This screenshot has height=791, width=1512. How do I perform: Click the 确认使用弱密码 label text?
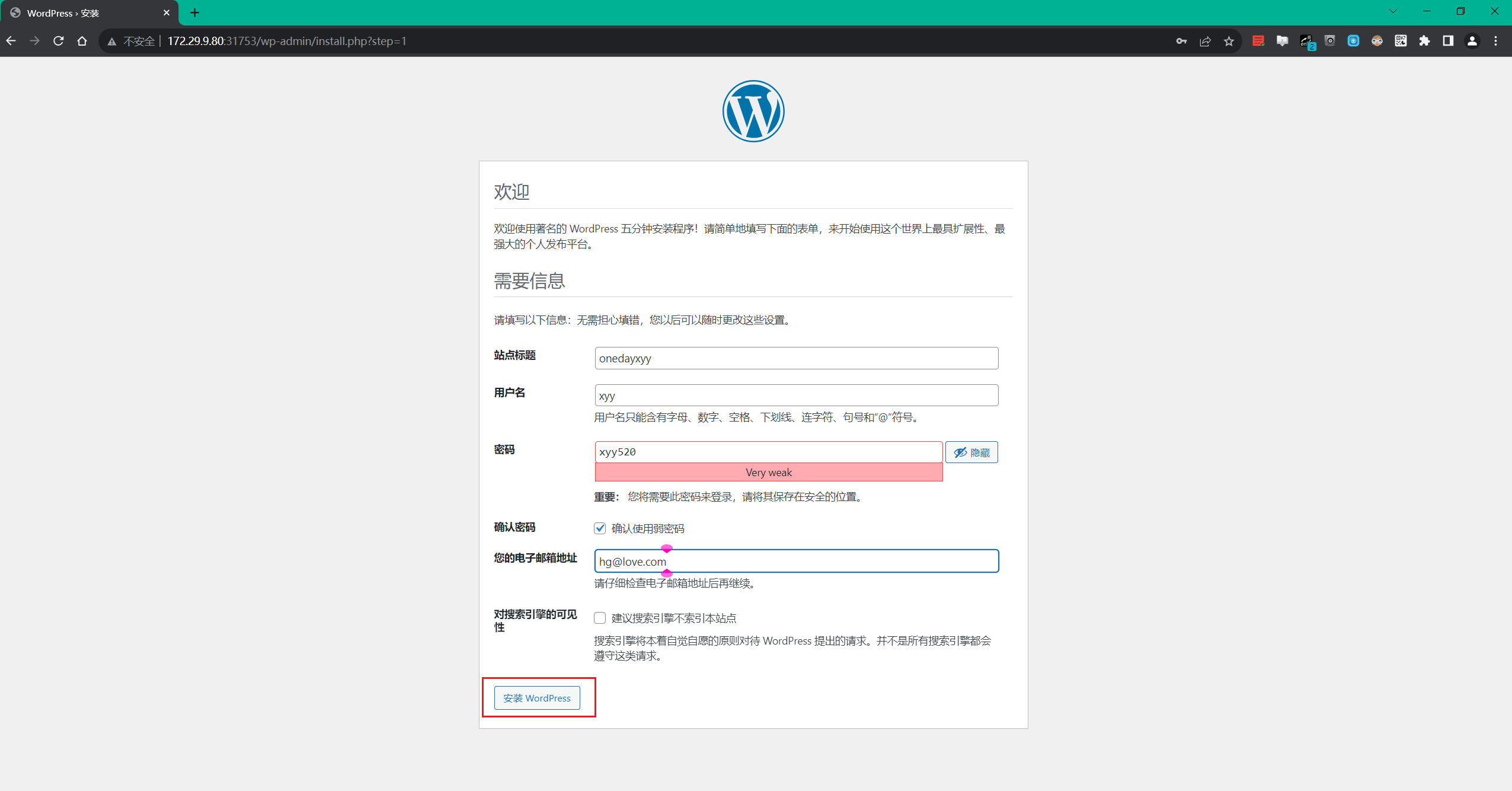pos(648,528)
